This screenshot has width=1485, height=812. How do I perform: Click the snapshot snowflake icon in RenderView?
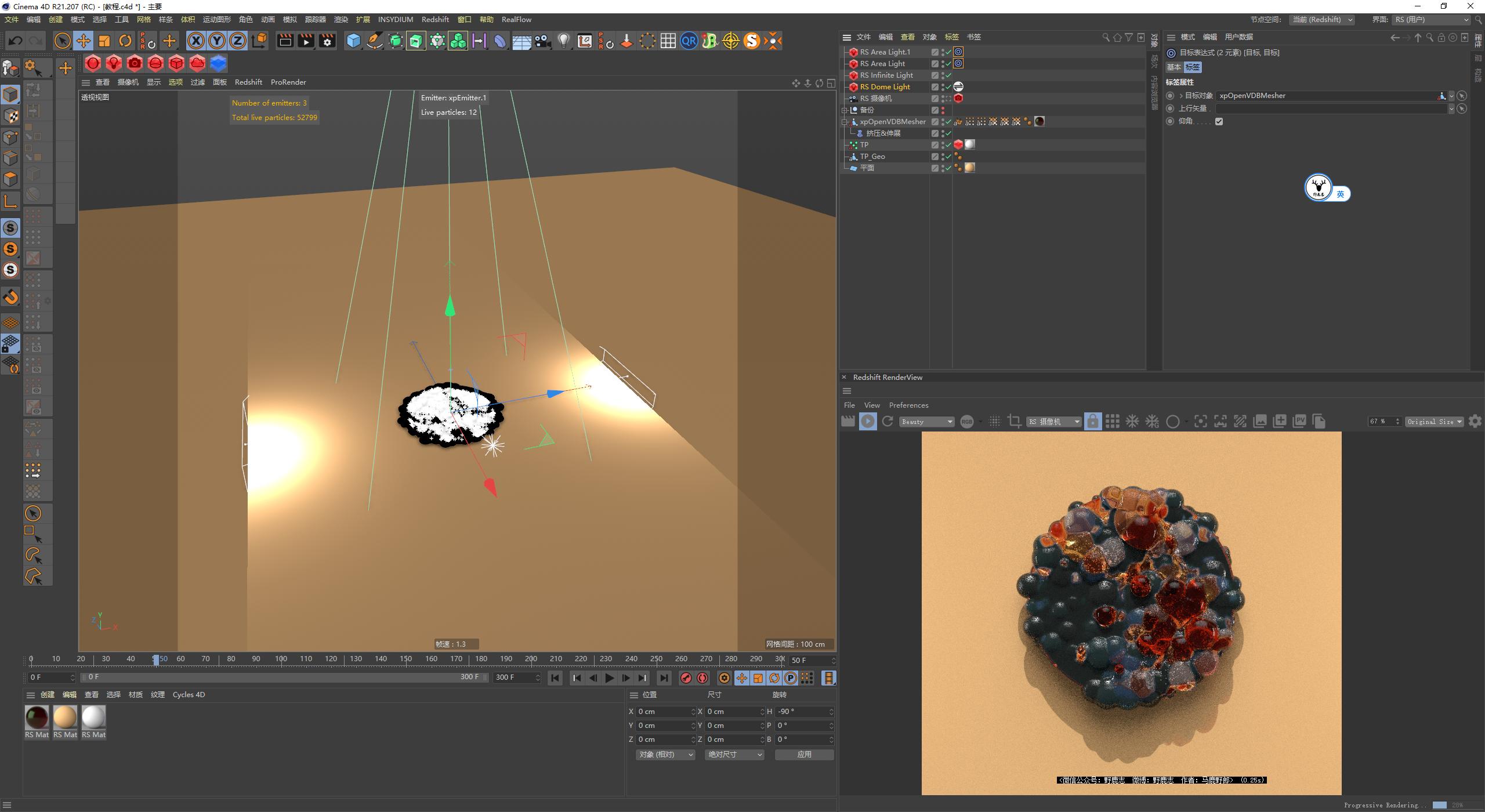(1132, 421)
